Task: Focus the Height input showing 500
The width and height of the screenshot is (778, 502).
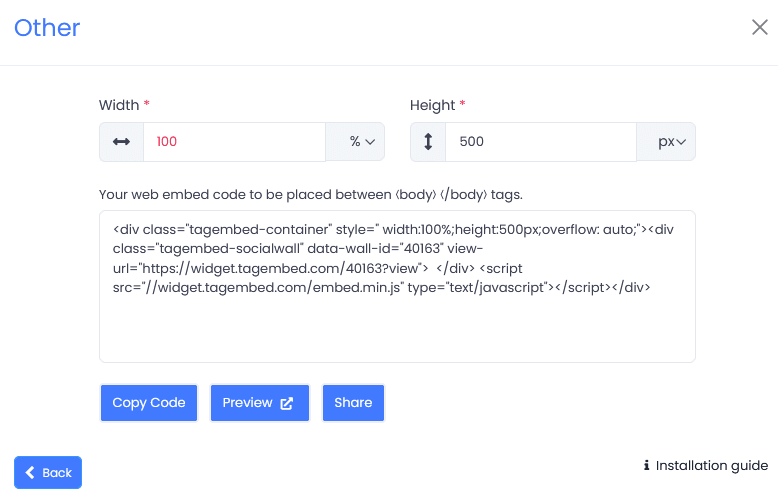Action: tap(541, 142)
